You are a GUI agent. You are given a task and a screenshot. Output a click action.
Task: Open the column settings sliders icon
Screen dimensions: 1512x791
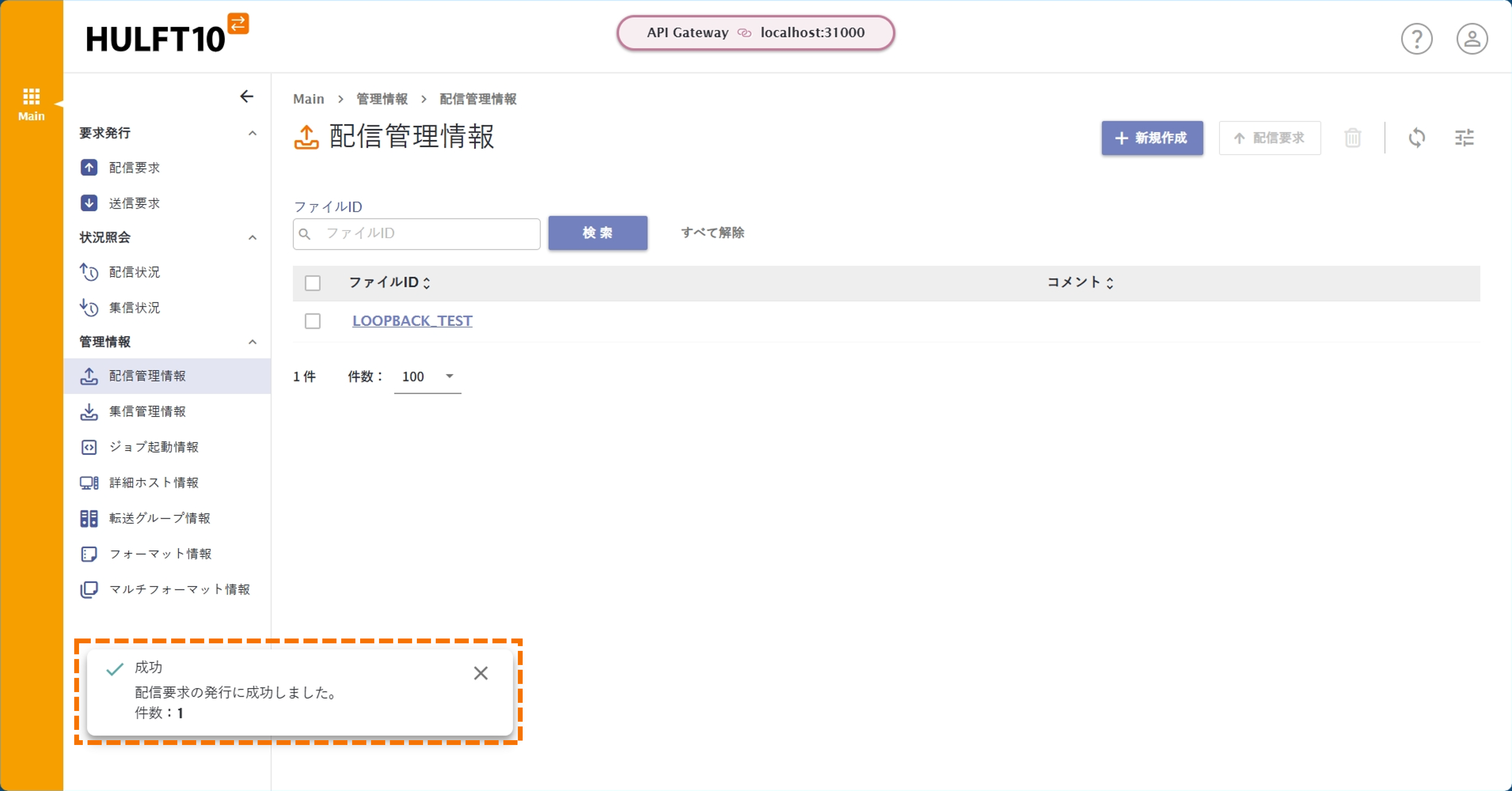coord(1464,138)
